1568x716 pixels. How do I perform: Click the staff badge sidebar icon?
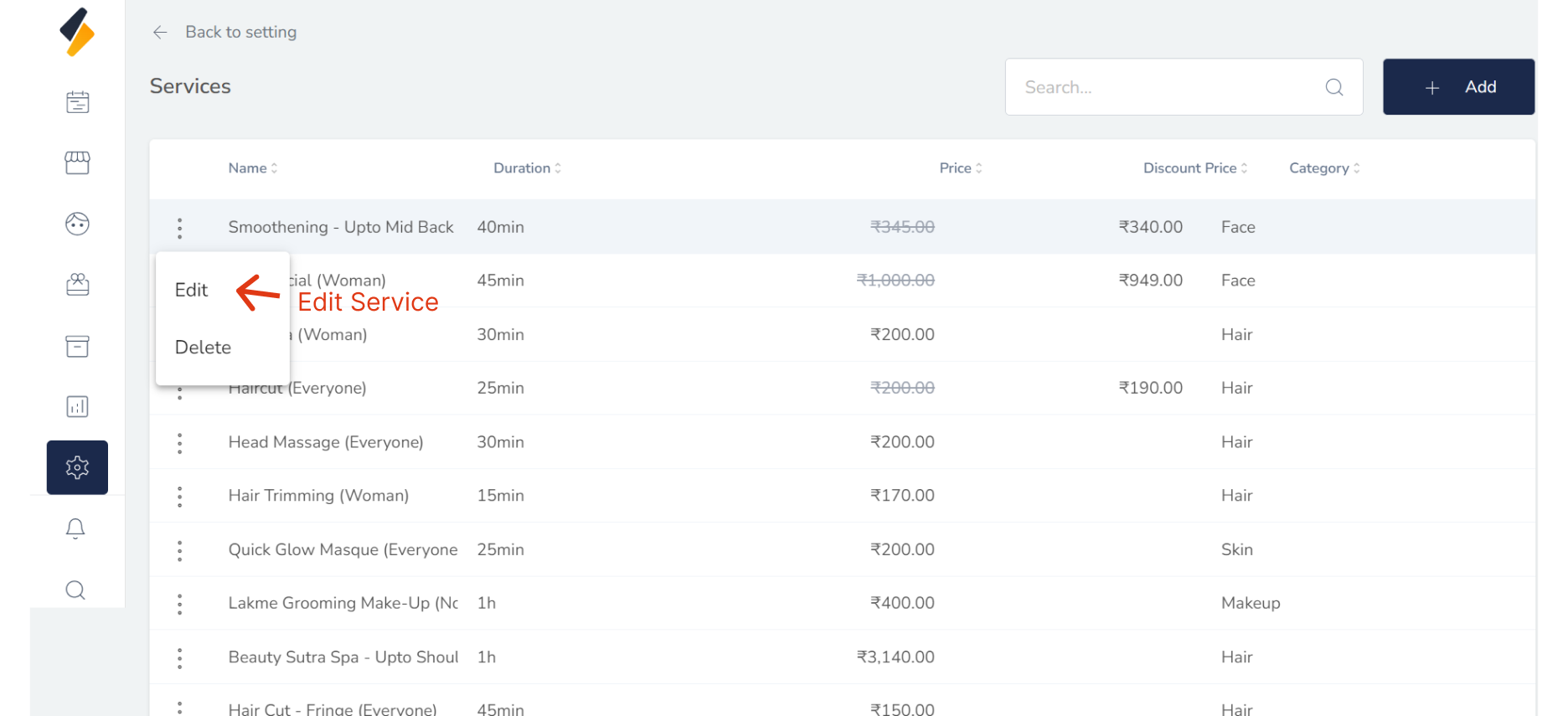[x=77, y=285]
